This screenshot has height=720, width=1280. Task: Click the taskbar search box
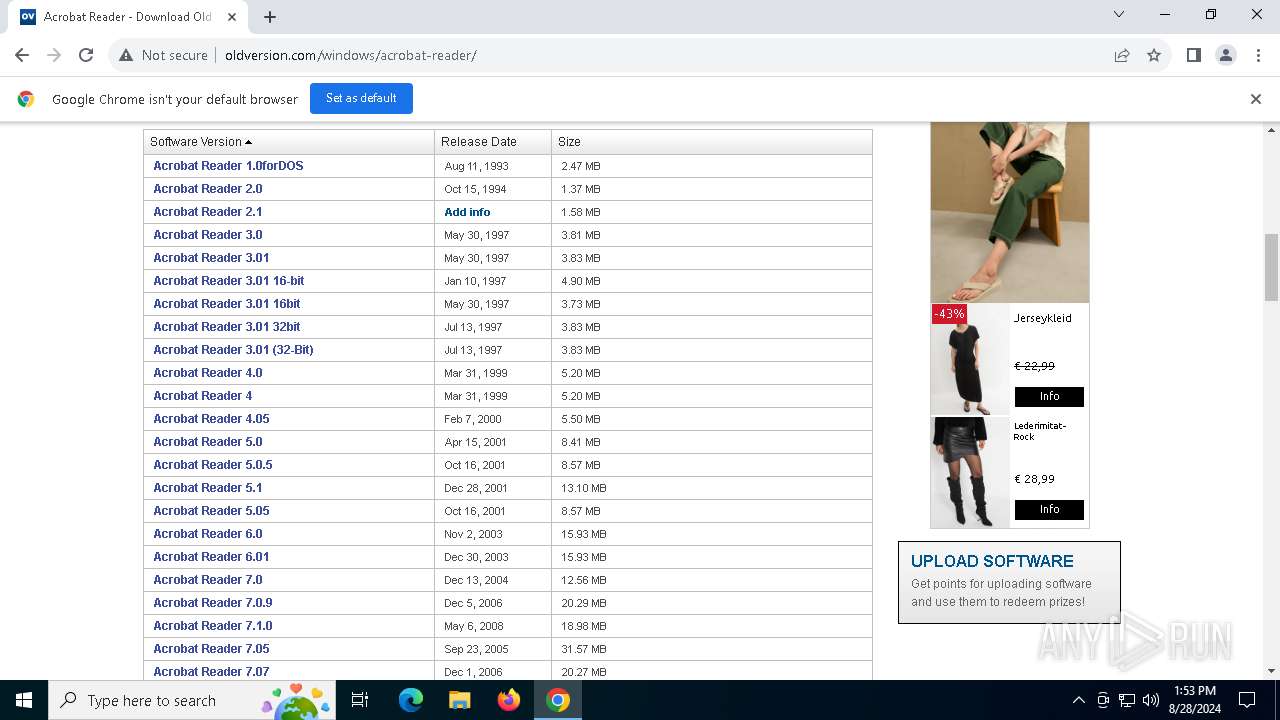(192, 700)
